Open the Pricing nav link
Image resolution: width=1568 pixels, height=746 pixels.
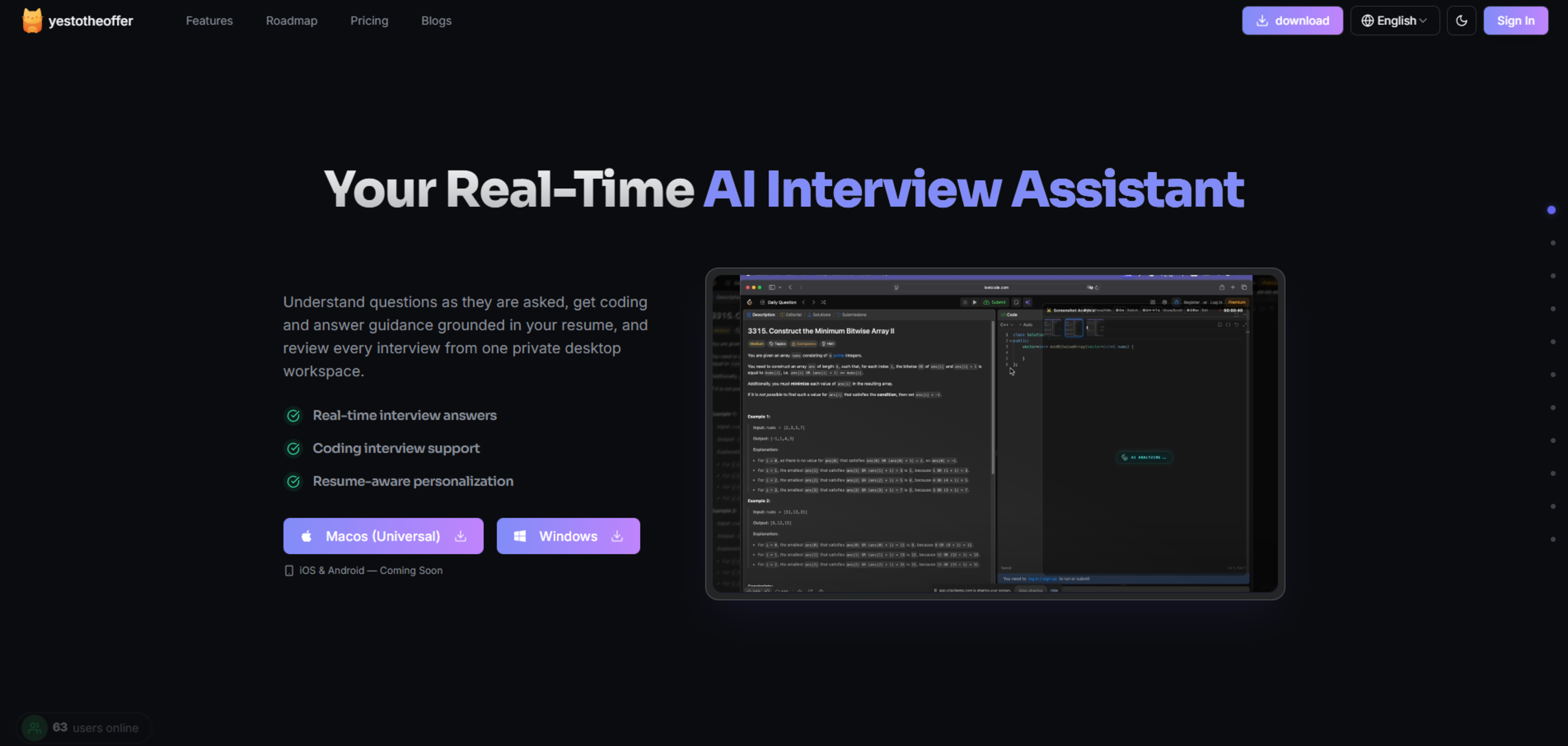369,21
